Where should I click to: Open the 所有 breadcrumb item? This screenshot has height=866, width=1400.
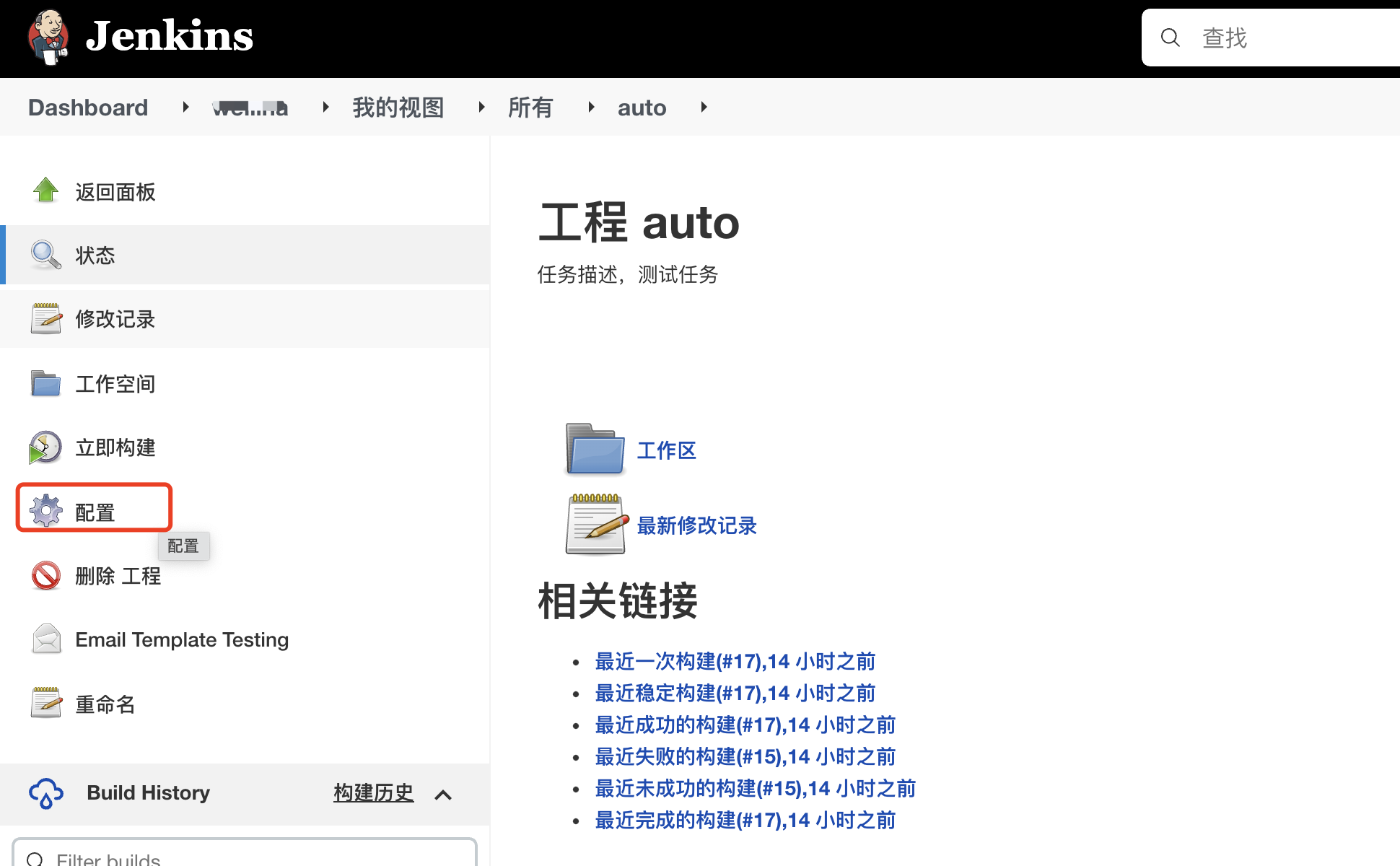pyautogui.click(x=530, y=108)
